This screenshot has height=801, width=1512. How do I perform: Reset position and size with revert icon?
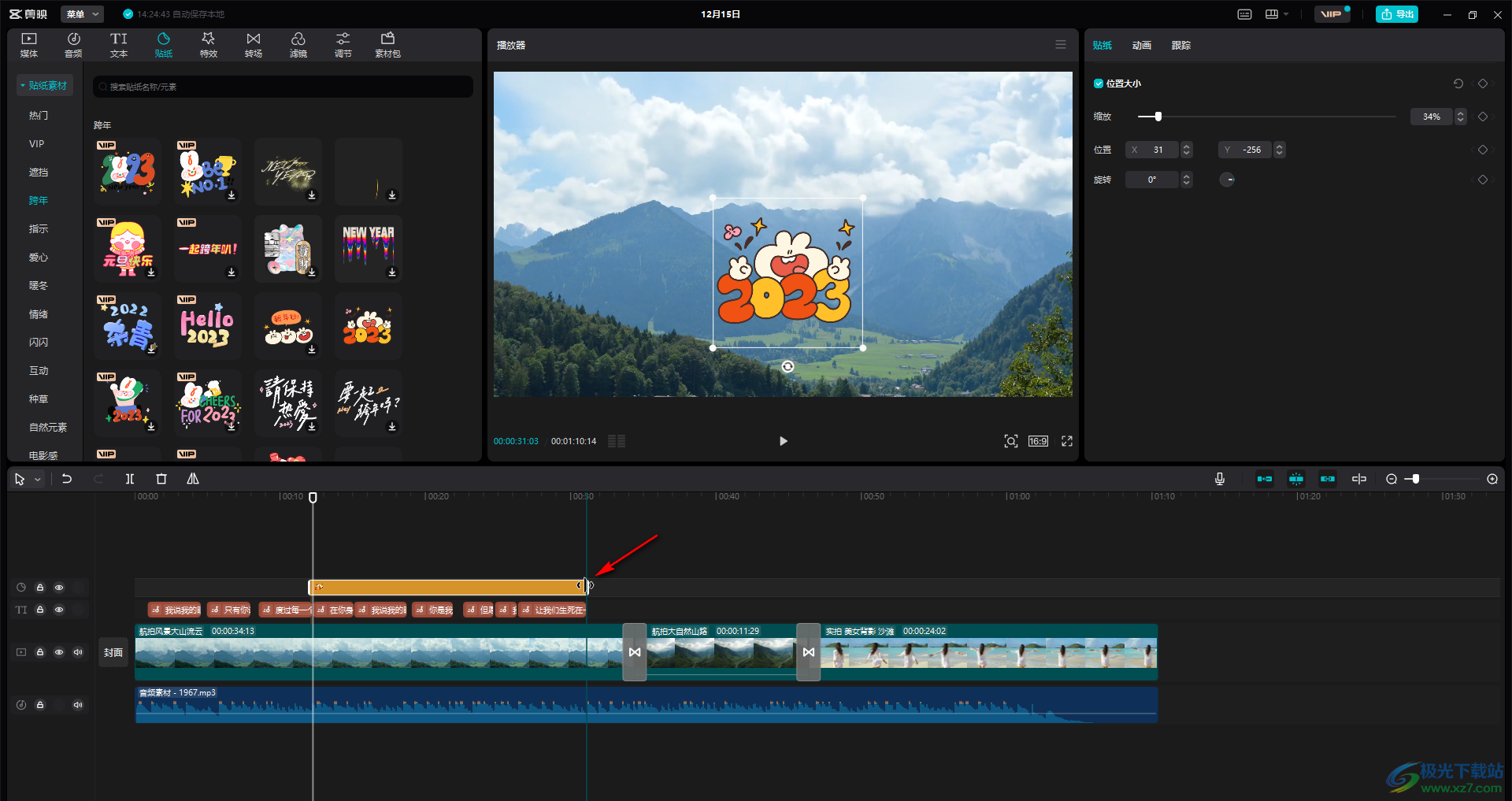pos(1458,83)
